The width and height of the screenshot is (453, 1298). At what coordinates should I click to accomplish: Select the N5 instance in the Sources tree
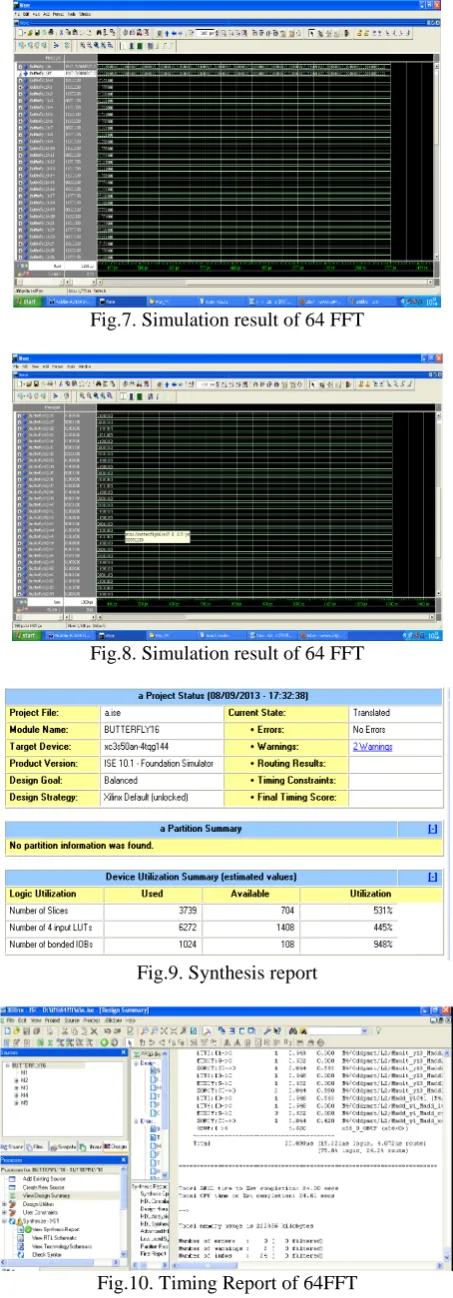click(24, 1102)
